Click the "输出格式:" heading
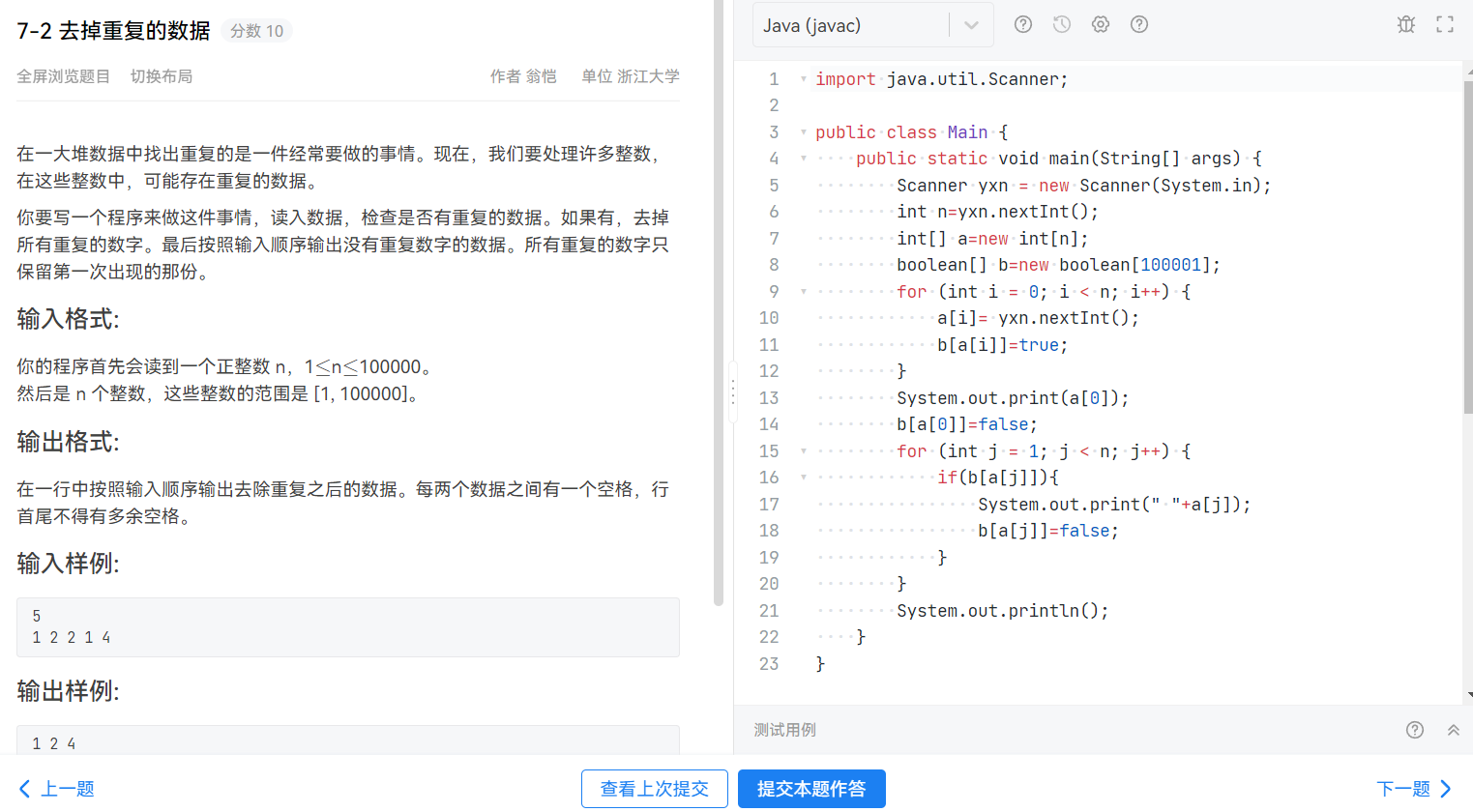 tap(68, 442)
